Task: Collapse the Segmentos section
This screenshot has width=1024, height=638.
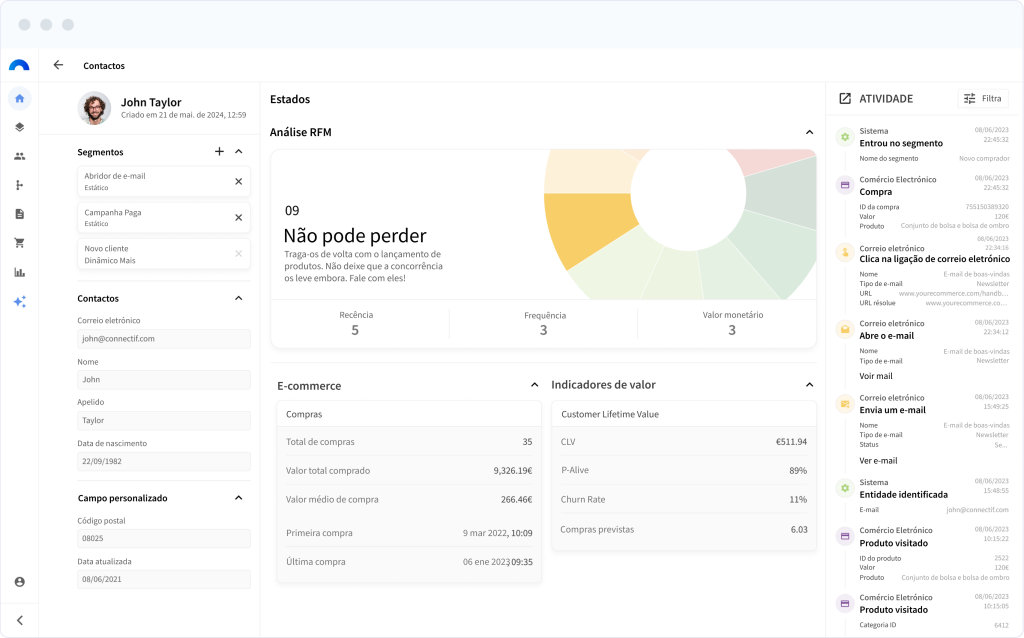Action: coord(238,152)
